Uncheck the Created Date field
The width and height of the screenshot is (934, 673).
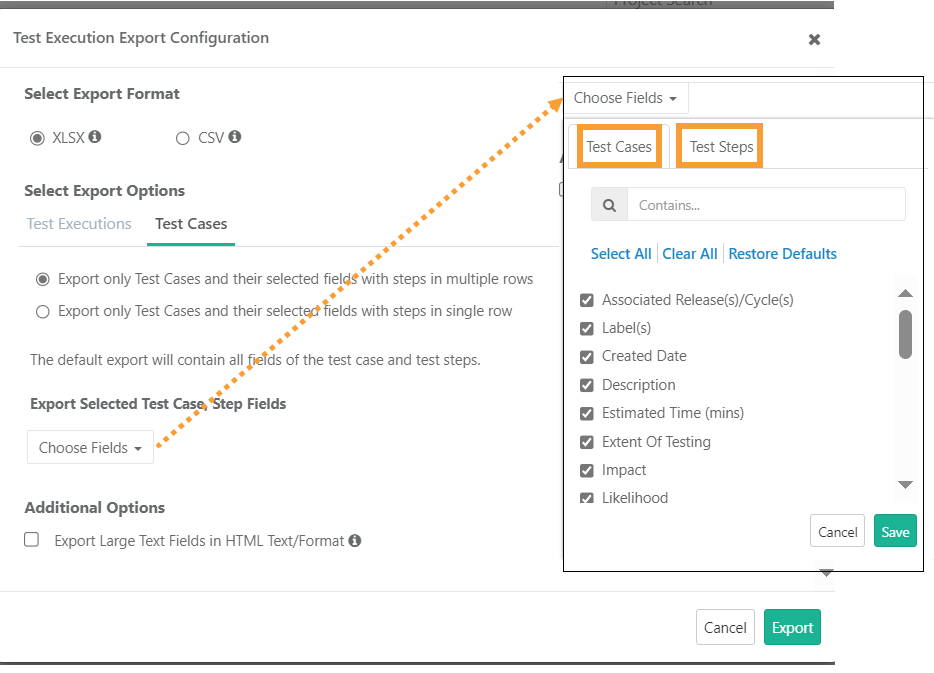[x=587, y=357]
